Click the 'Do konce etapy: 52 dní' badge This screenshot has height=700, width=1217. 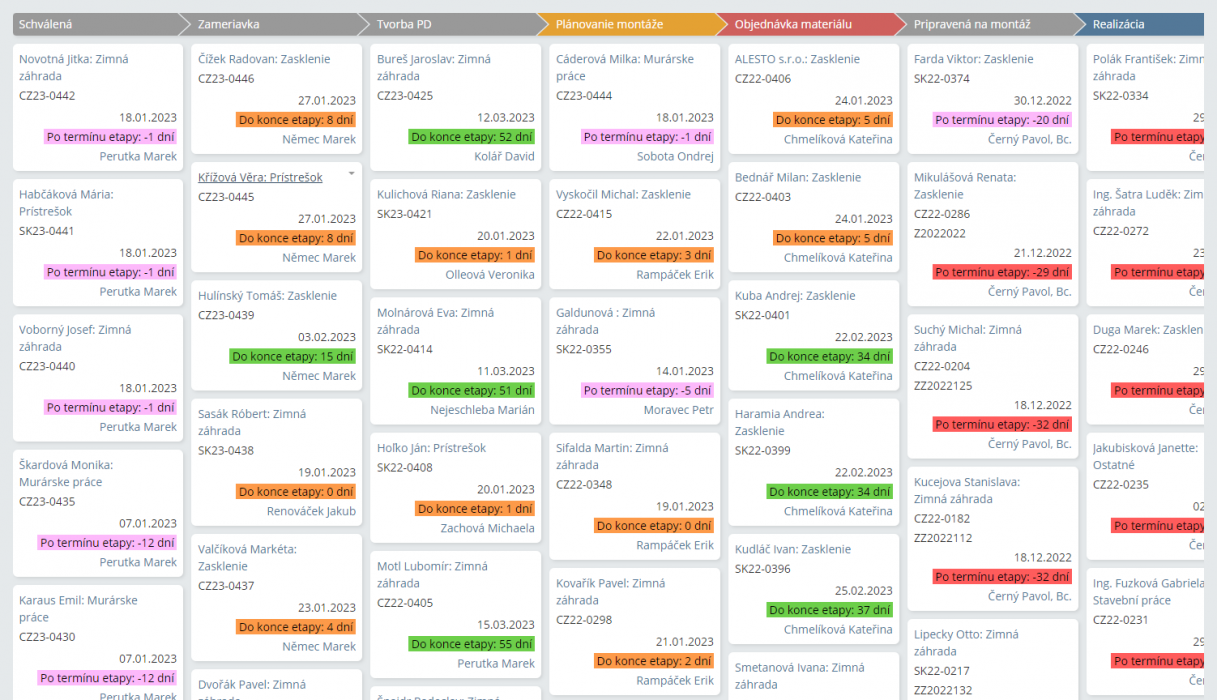pyautogui.click(x=472, y=137)
